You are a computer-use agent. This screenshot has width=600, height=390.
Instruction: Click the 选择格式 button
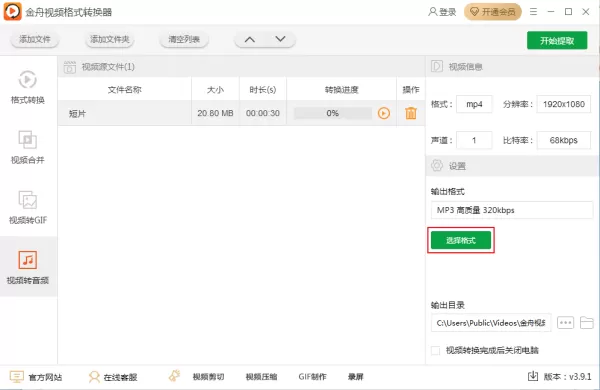pos(461,240)
